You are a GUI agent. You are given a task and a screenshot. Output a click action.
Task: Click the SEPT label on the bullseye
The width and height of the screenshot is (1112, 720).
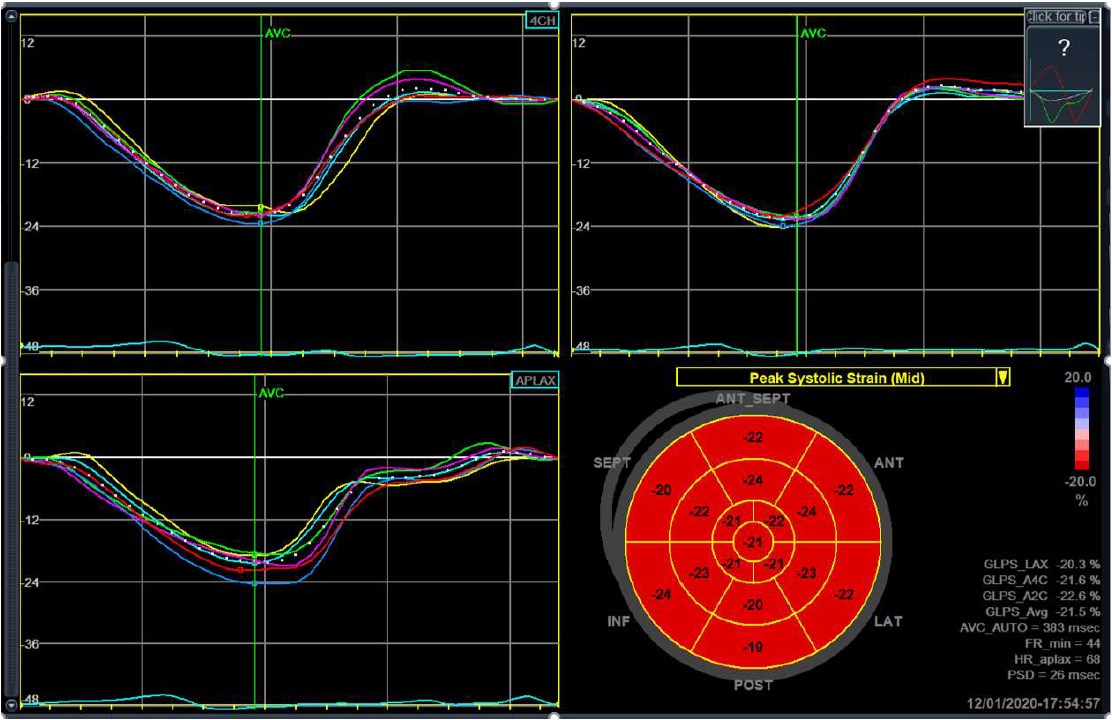pyautogui.click(x=612, y=463)
